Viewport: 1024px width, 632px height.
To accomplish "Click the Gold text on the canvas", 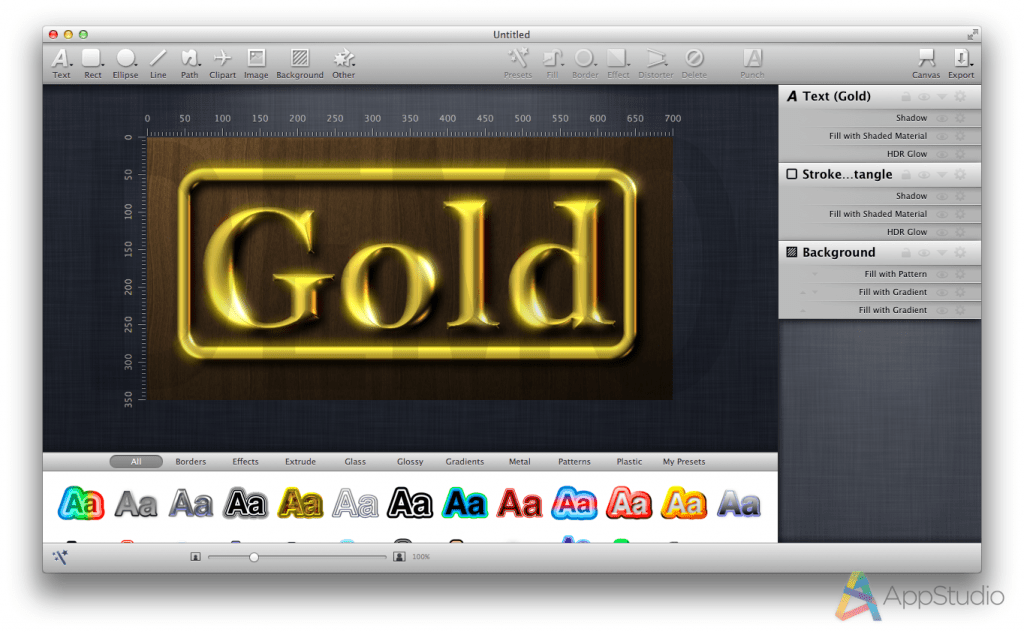I will [x=408, y=264].
